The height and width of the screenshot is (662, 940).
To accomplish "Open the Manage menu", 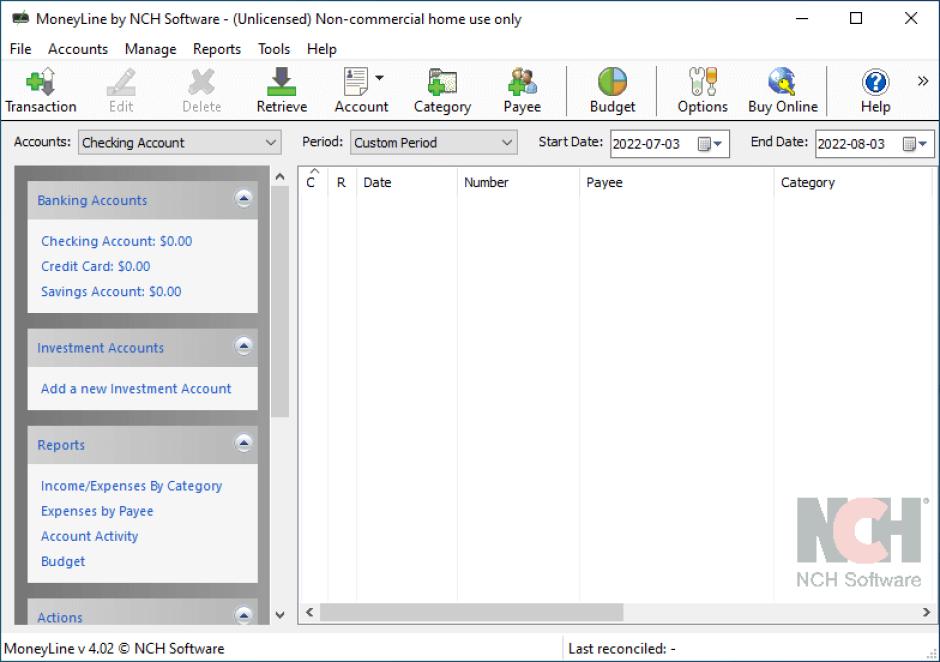I will pos(150,49).
